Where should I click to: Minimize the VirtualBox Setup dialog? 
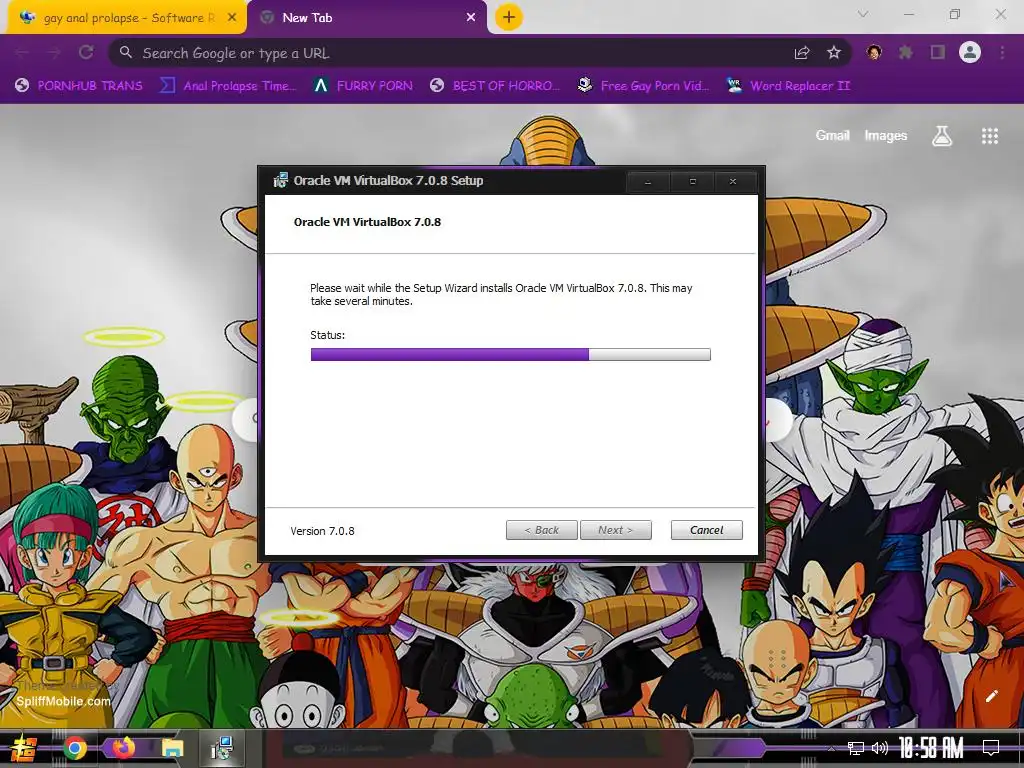coord(648,182)
